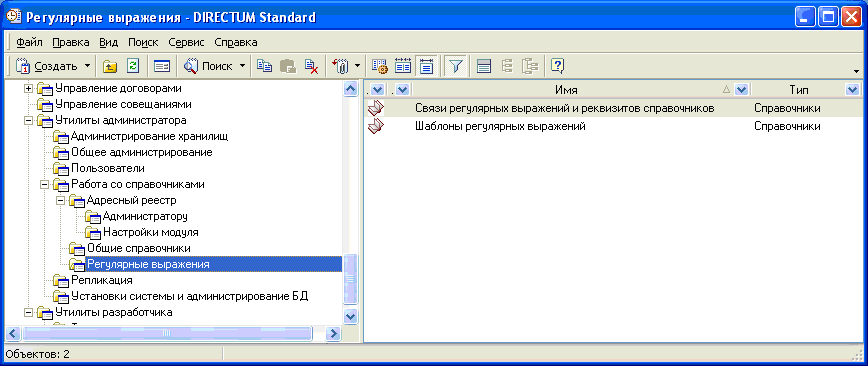This screenshot has width=868, height=366.
Task: Open the Поиск dropdown arrow
Action: (x=242, y=66)
